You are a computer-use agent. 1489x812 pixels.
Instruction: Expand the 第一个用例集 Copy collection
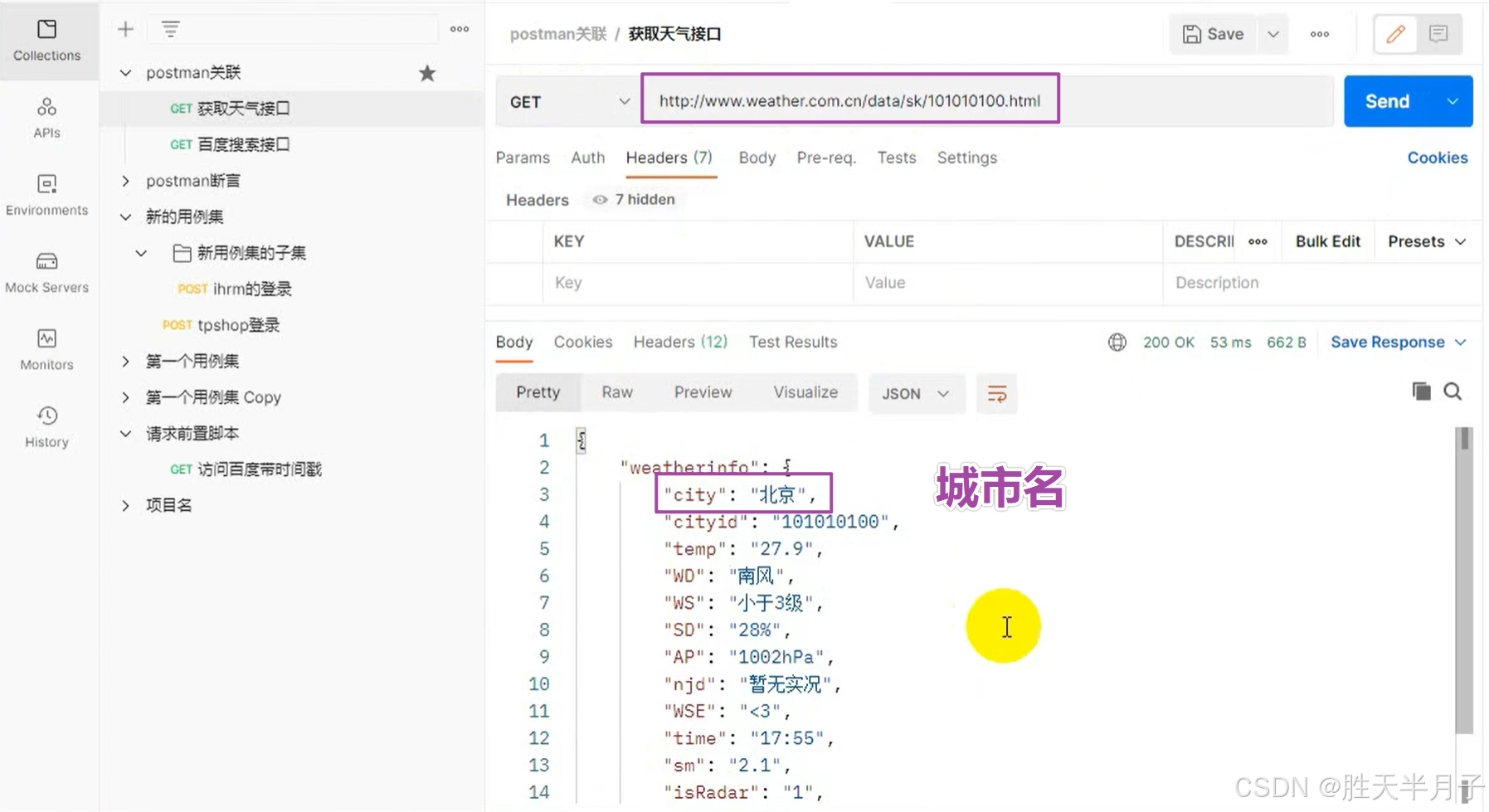[x=125, y=397]
